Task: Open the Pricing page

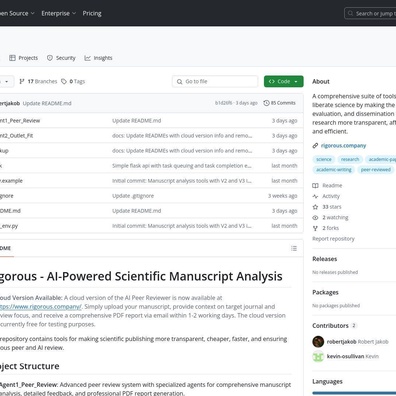Action: coord(92,13)
